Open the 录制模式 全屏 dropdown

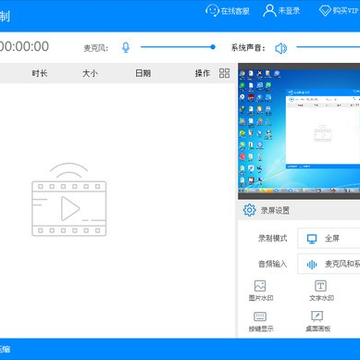click(329, 238)
